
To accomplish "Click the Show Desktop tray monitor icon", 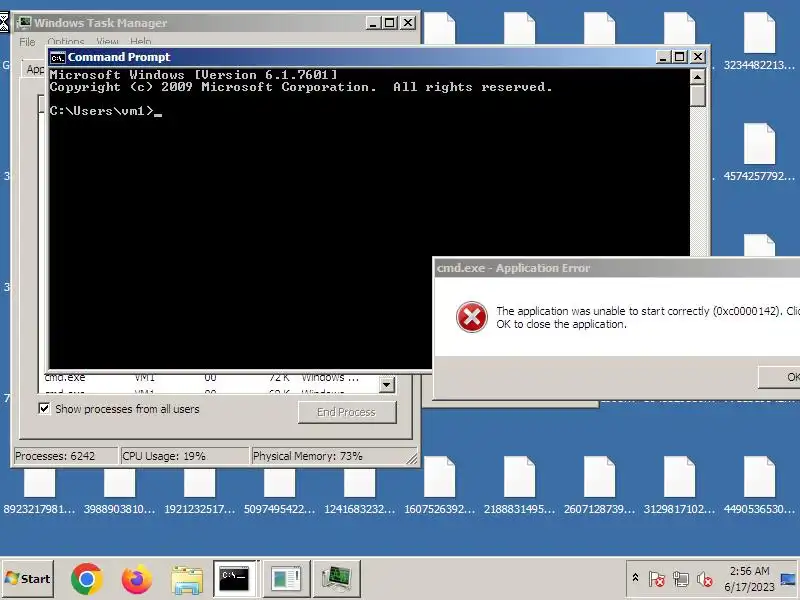I will [x=788, y=579].
